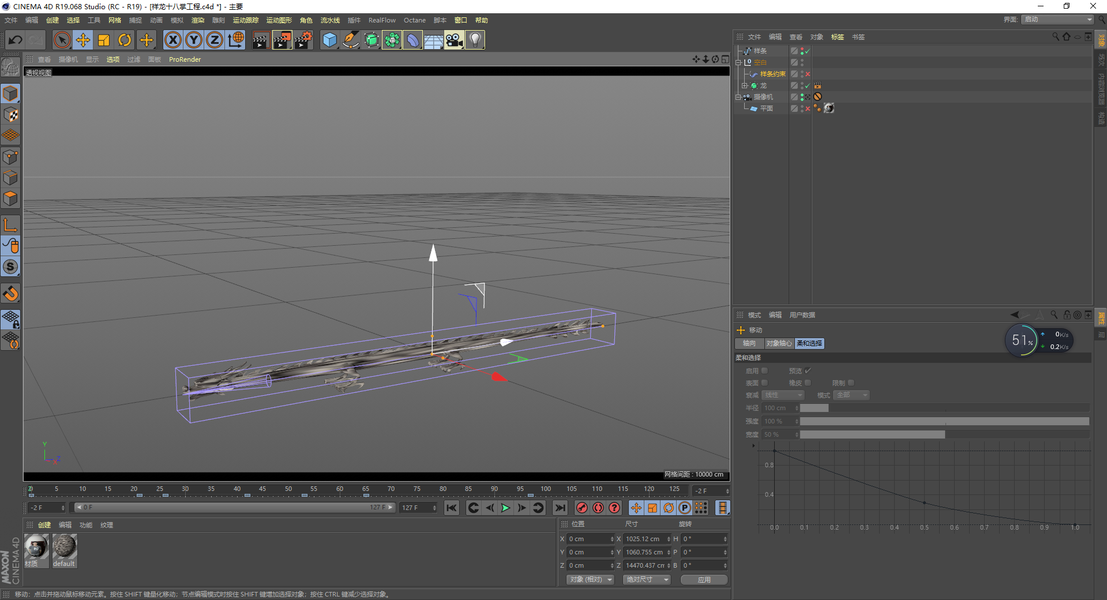Add Camera object from toolbar
The image size is (1107, 600).
pyautogui.click(x=455, y=40)
